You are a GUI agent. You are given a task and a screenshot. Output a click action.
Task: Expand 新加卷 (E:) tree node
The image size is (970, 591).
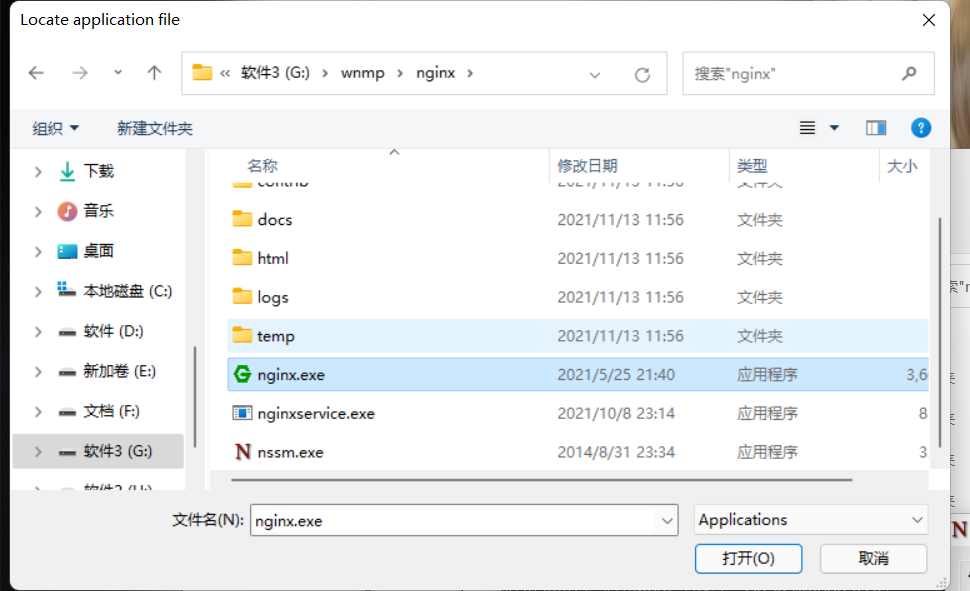pyautogui.click(x=38, y=372)
